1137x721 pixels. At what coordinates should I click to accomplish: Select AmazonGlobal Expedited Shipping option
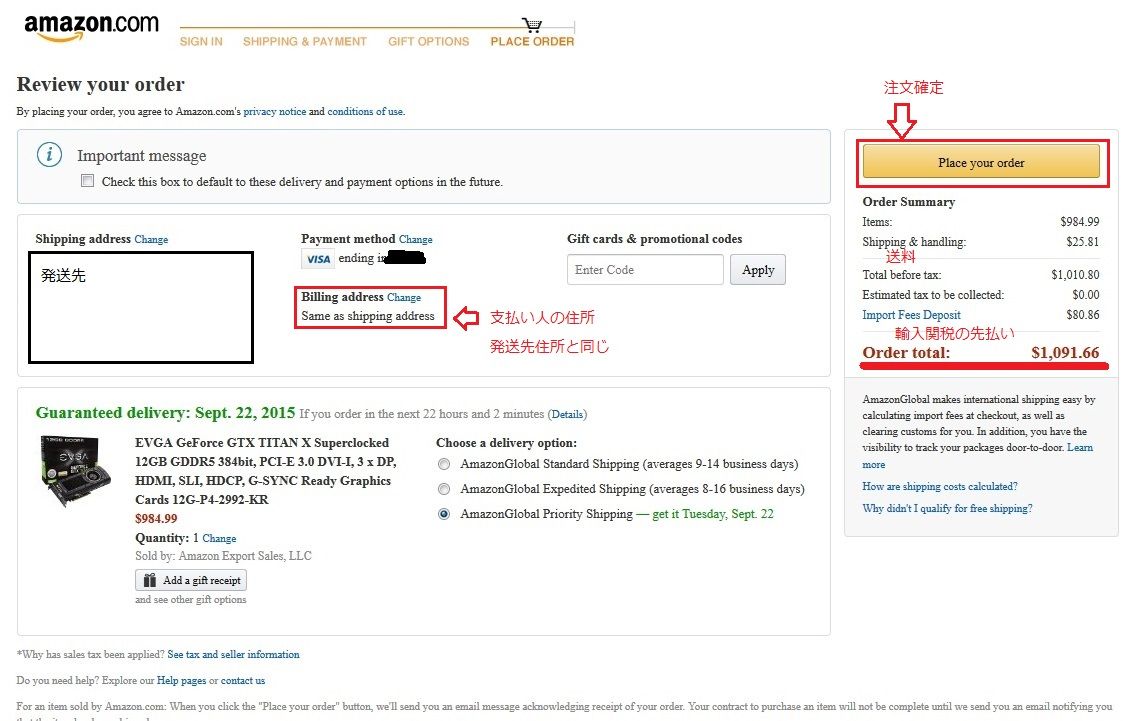(444, 489)
